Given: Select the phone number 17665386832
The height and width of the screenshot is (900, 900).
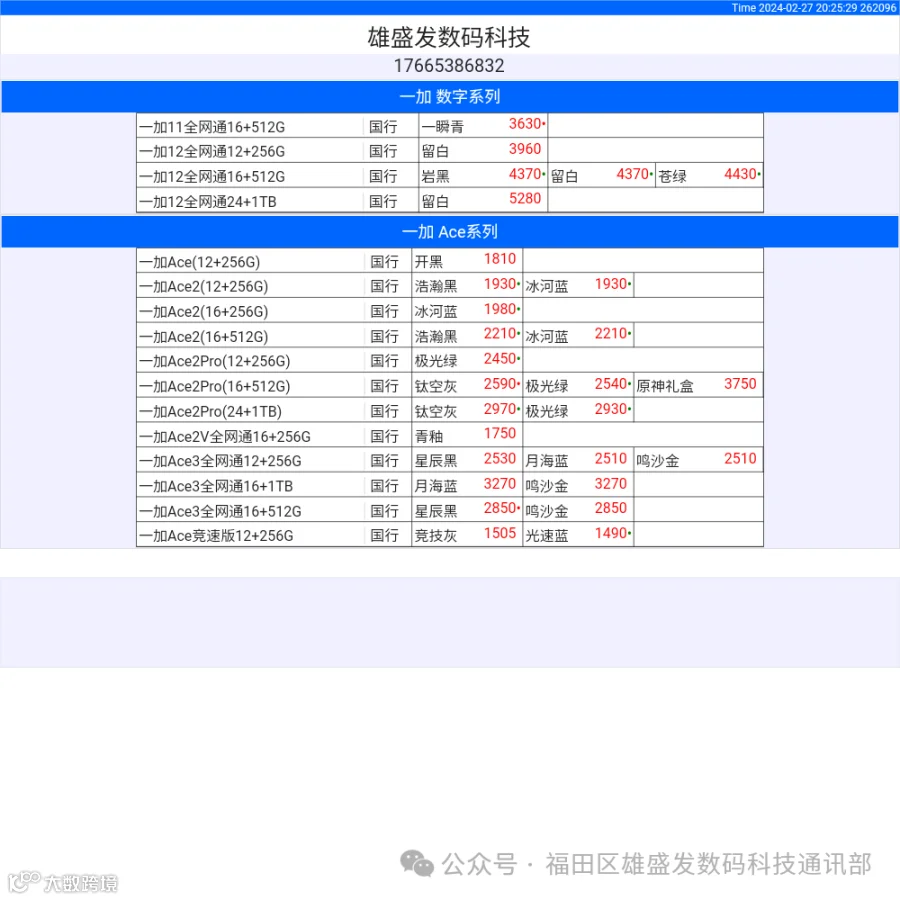Looking at the screenshot, I should (x=449, y=65).
